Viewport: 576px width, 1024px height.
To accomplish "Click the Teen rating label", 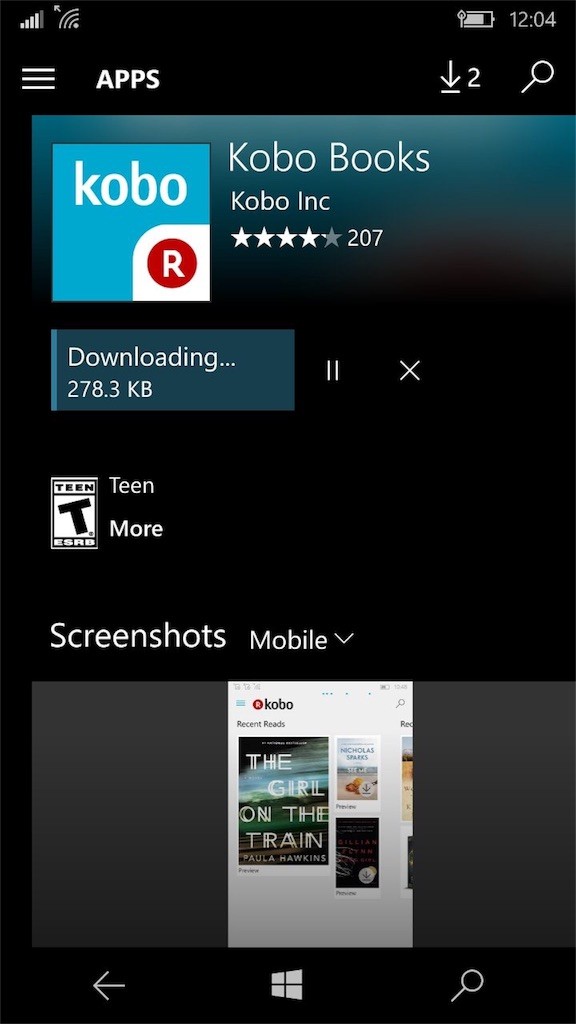I will click(132, 485).
